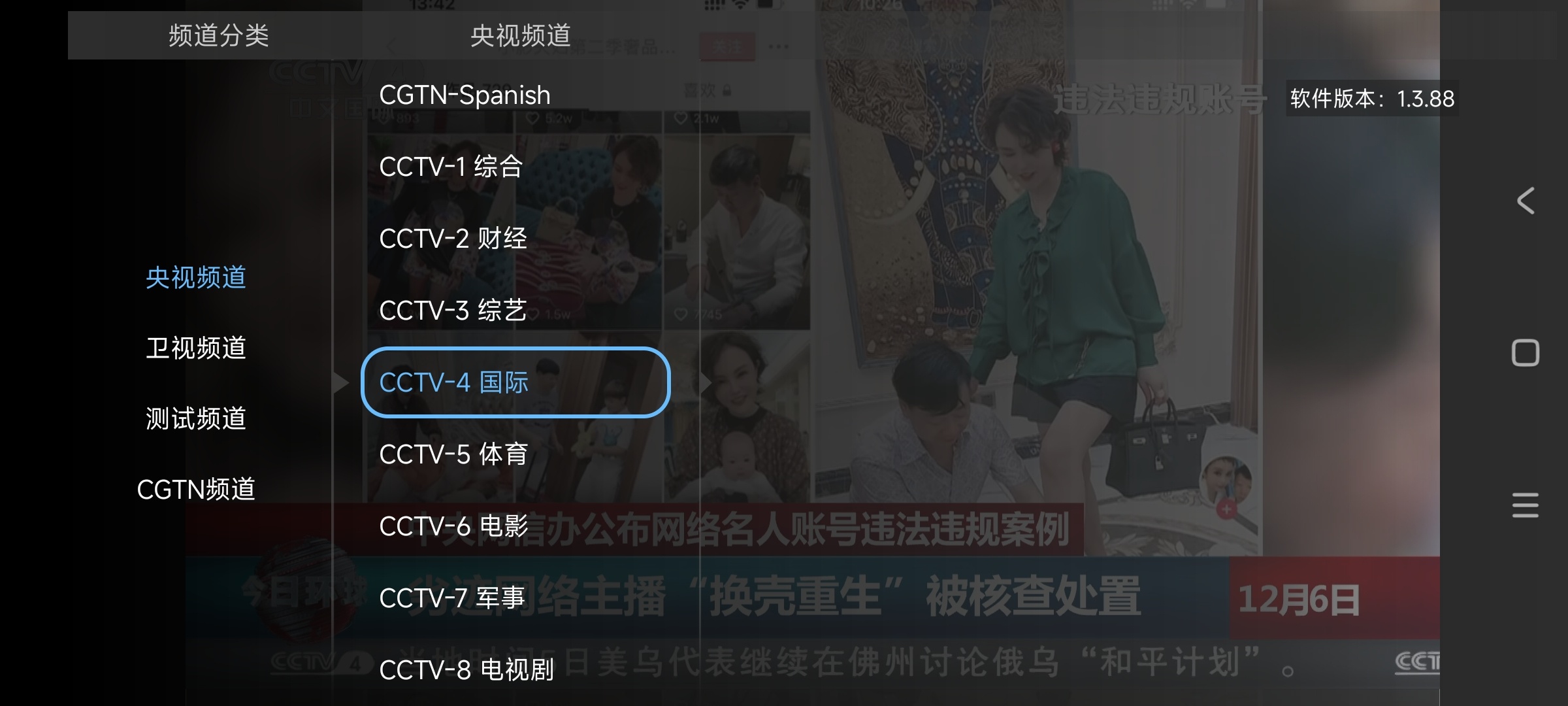
Task: Select the highlighted CCTV-4 国际 channel
Action: 515,382
